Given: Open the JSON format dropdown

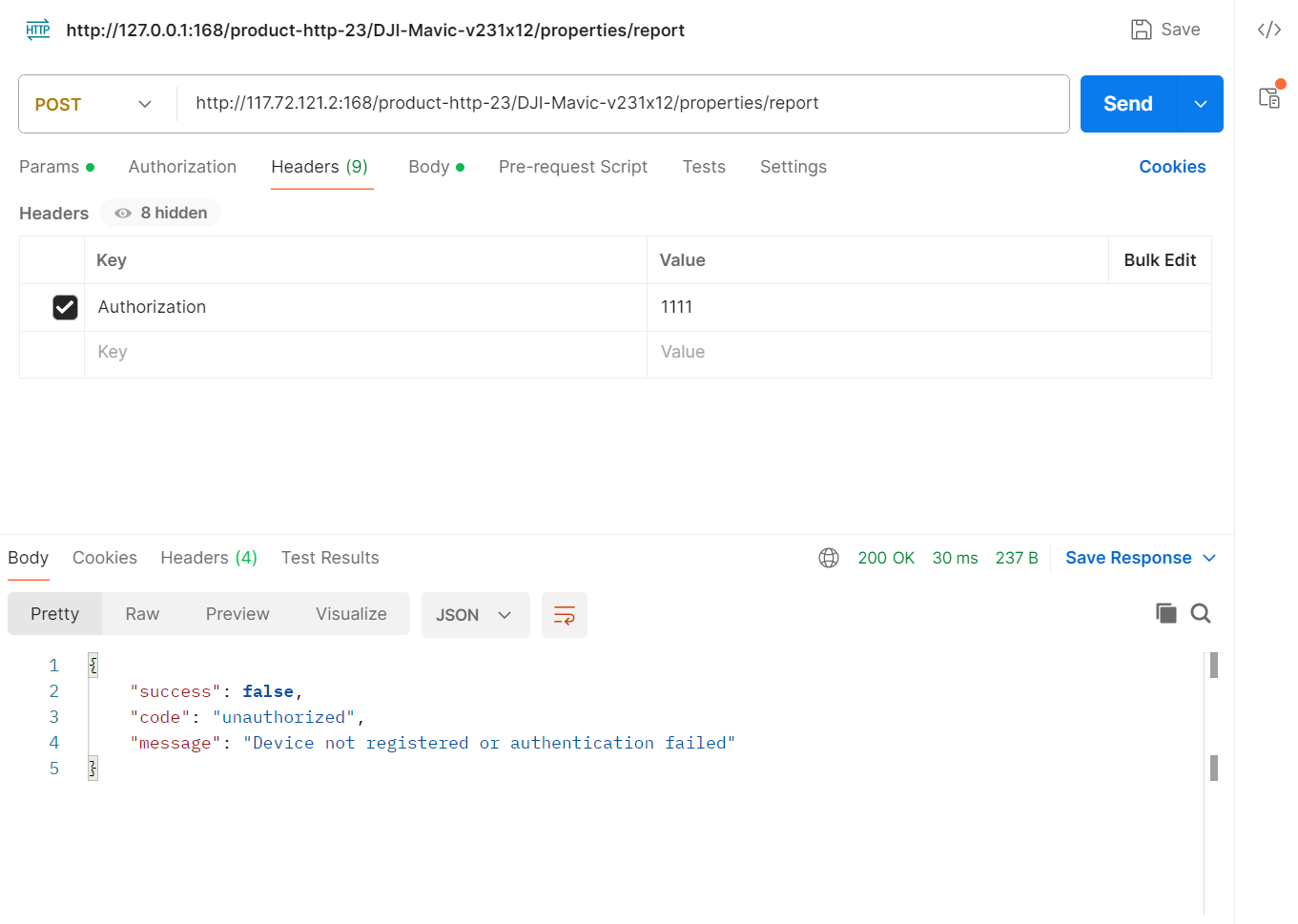Looking at the screenshot, I should 474,615.
